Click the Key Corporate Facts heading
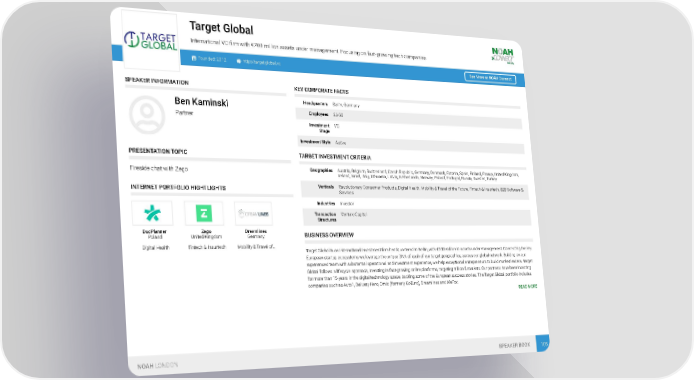Image resolution: width=694 pixels, height=380 pixels. (x=321, y=91)
